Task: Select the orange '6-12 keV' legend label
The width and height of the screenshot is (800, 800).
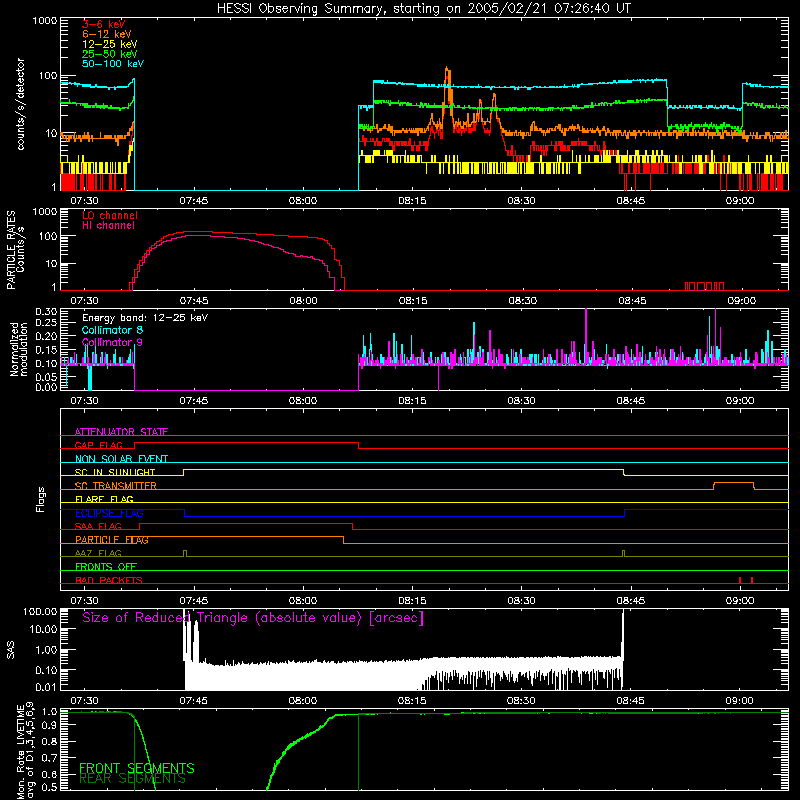Action: (x=106, y=34)
